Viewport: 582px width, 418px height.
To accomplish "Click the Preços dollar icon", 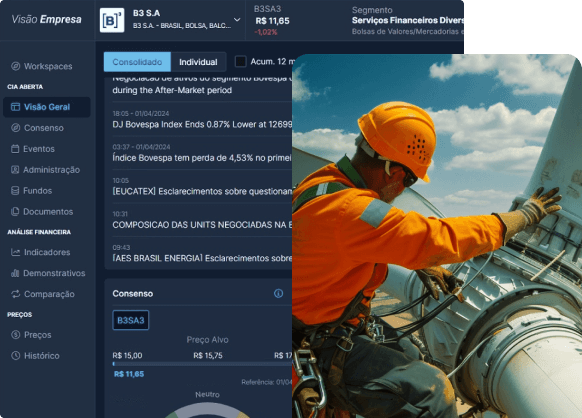I will 16,334.
